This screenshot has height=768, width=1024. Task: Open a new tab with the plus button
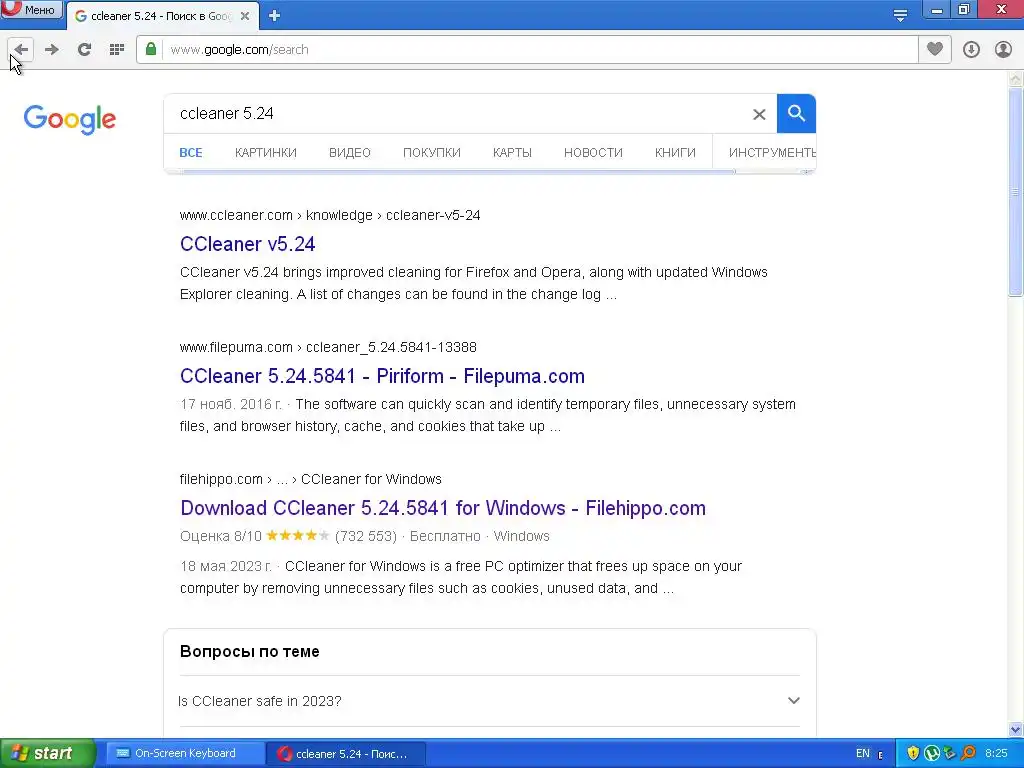274,16
